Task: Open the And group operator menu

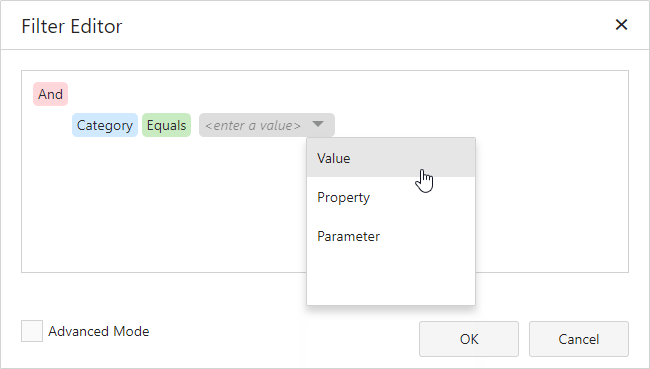Action: point(51,94)
